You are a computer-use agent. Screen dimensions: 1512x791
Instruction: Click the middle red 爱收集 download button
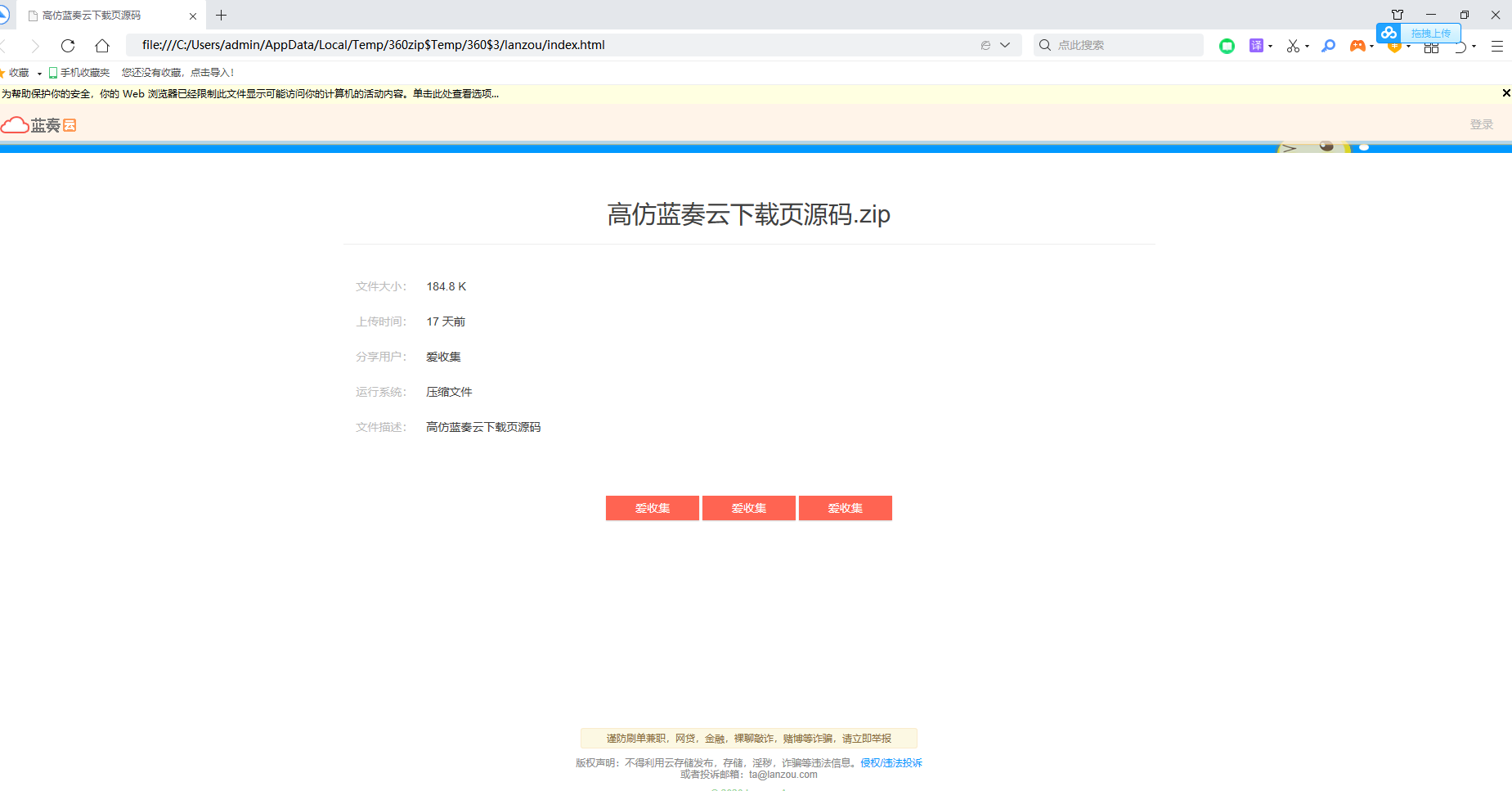tap(749, 508)
